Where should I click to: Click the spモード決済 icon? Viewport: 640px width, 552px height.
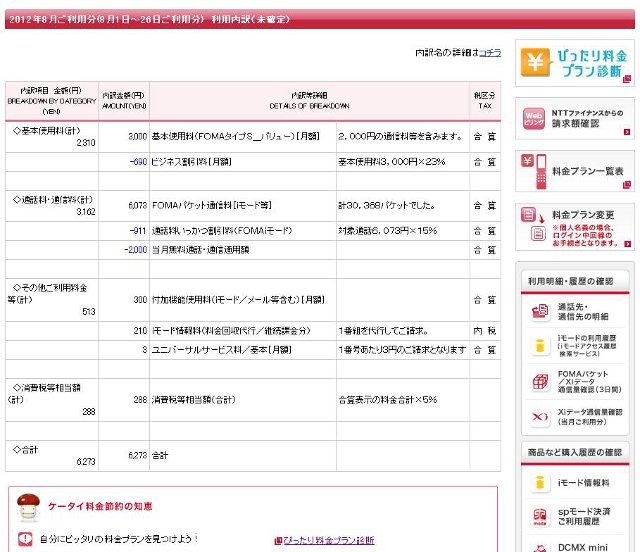[x=540, y=516]
